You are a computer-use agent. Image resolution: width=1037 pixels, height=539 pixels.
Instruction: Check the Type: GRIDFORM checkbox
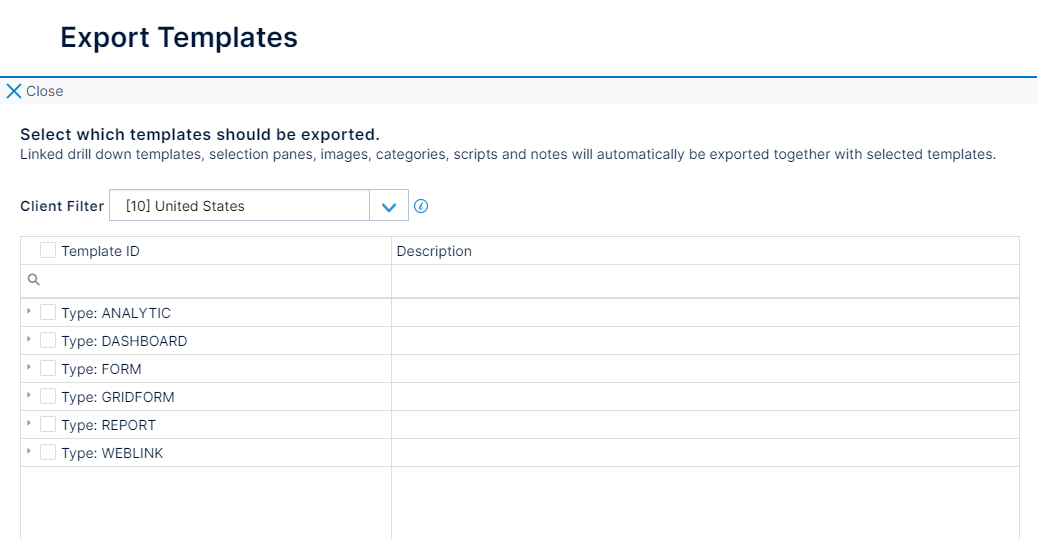coord(48,397)
